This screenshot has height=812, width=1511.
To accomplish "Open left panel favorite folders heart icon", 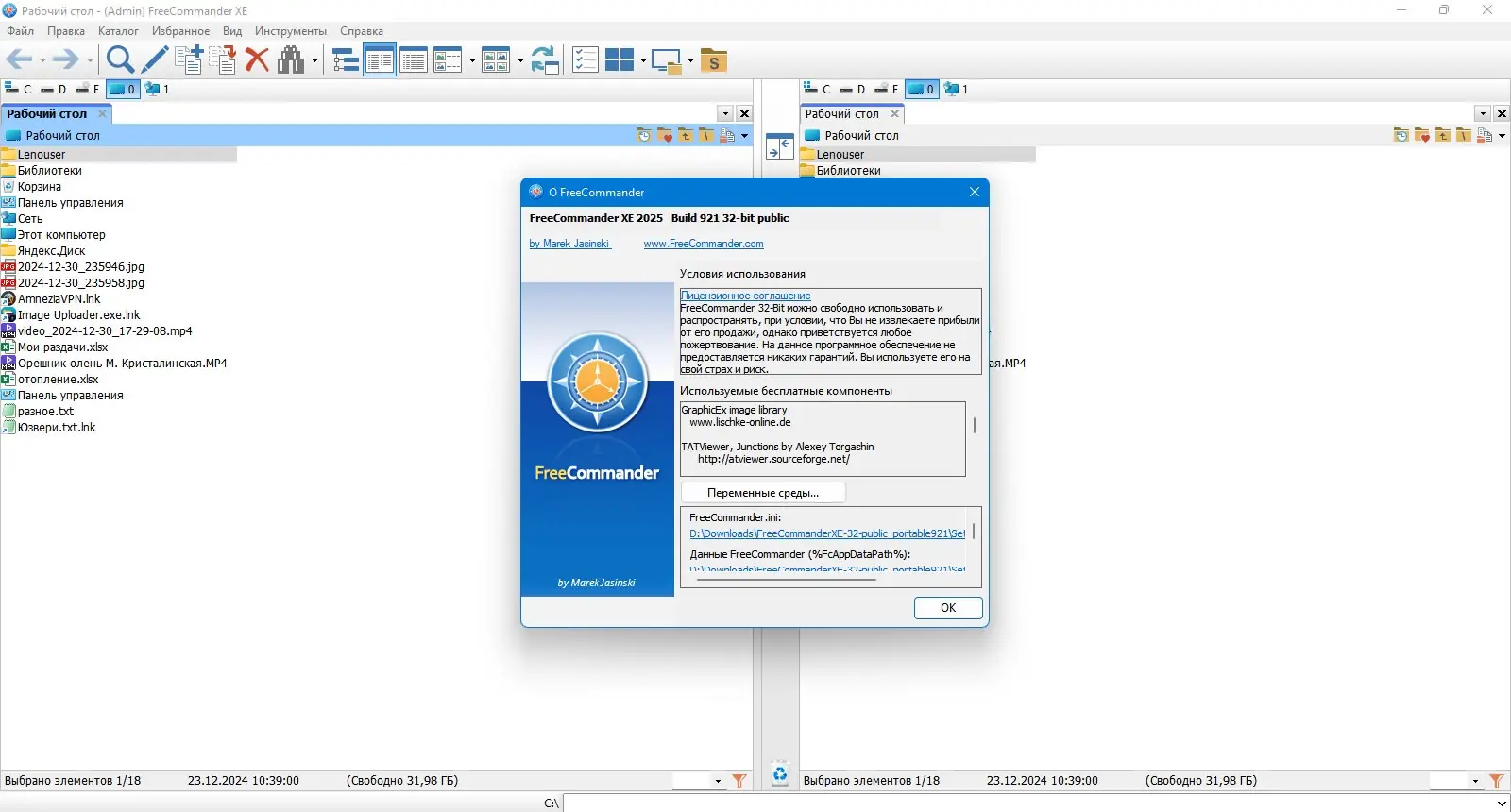I will 665,136.
